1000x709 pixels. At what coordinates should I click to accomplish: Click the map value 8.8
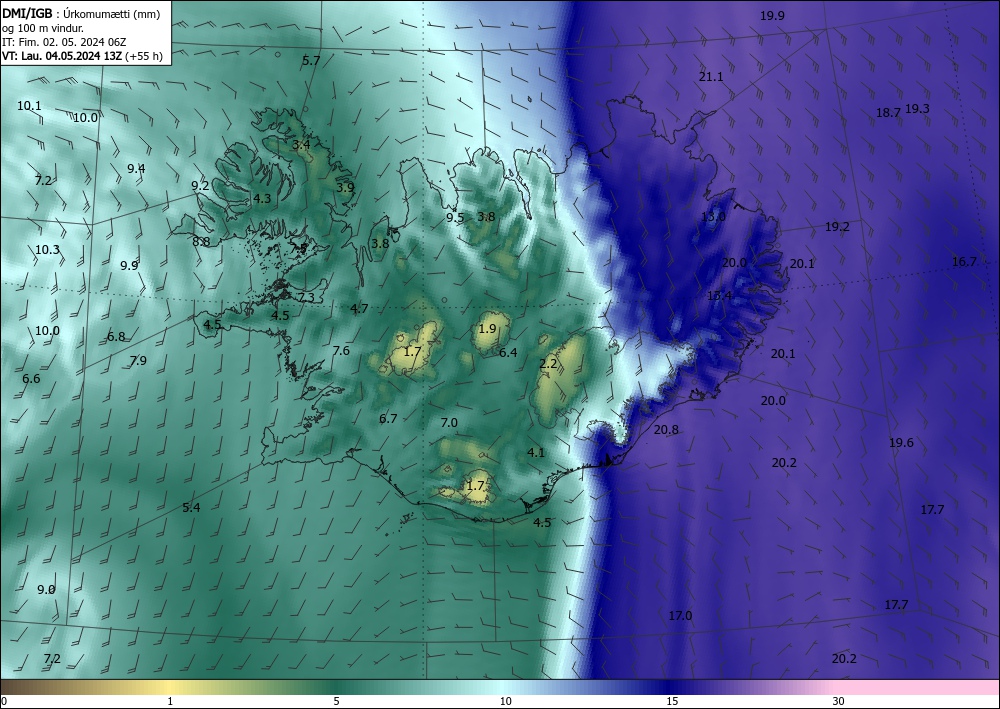coord(201,241)
